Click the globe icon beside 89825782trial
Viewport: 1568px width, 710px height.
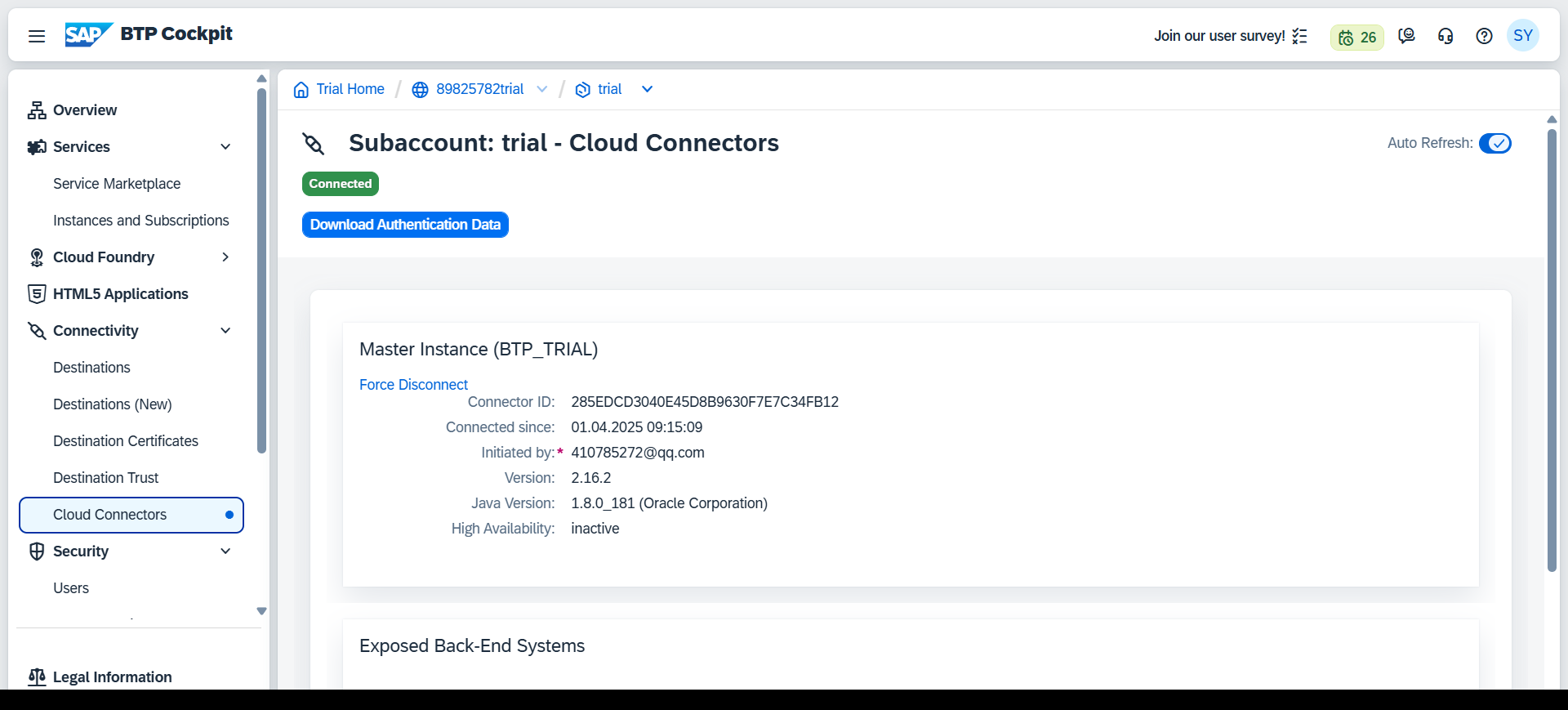coord(420,90)
